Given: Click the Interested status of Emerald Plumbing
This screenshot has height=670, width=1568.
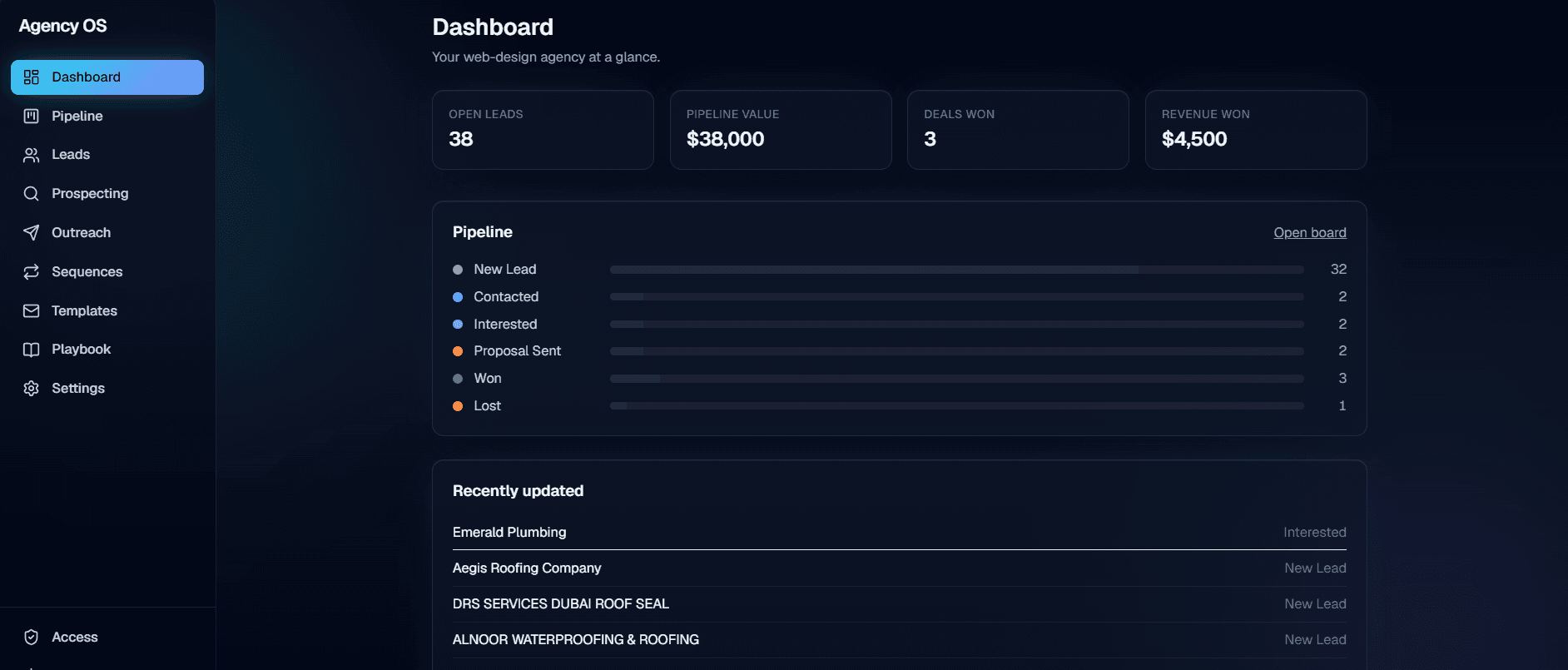Looking at the screenshot, I should click(x=1315, y=533).
